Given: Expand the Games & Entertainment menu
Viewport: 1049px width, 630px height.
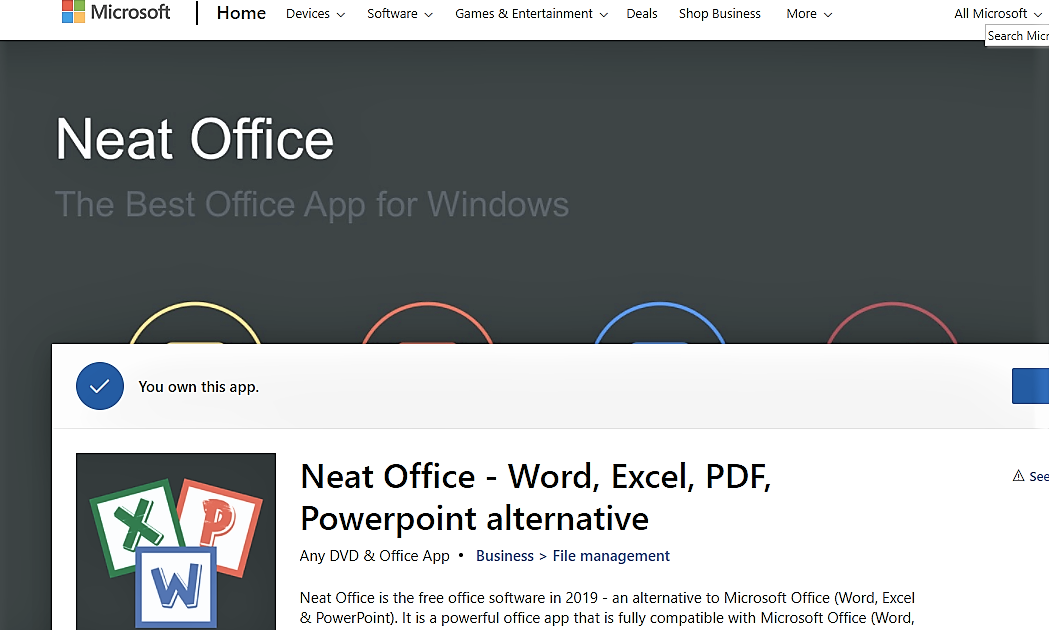Looking at the screenshot, I should point(531,14).
